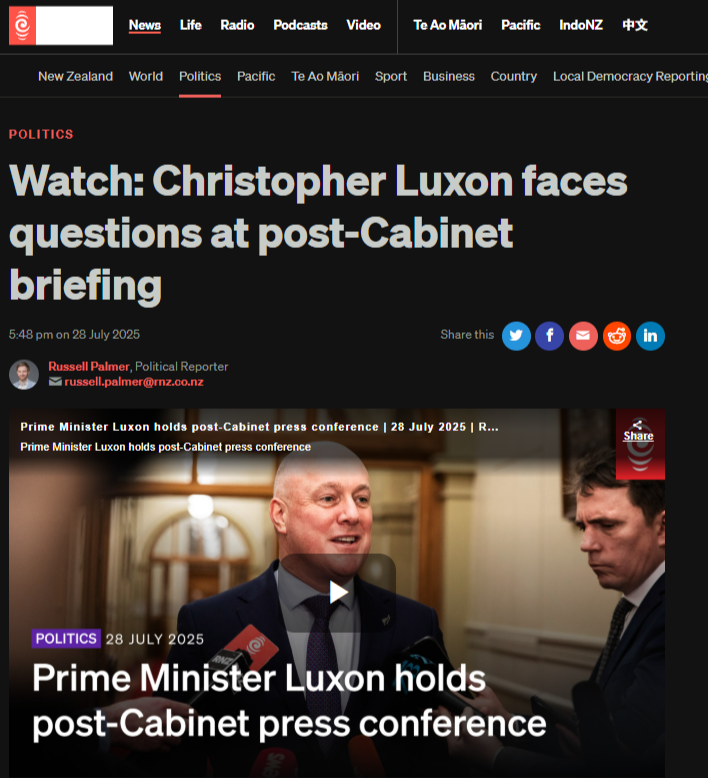
Task: Open the Podcasts section
Action: pyautogui.click(x=300, y=25)
